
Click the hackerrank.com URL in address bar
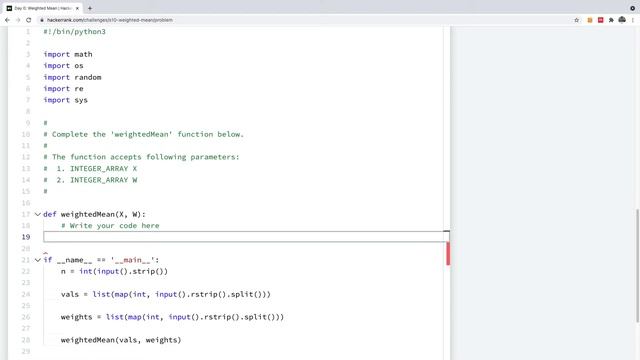(110, 20)
